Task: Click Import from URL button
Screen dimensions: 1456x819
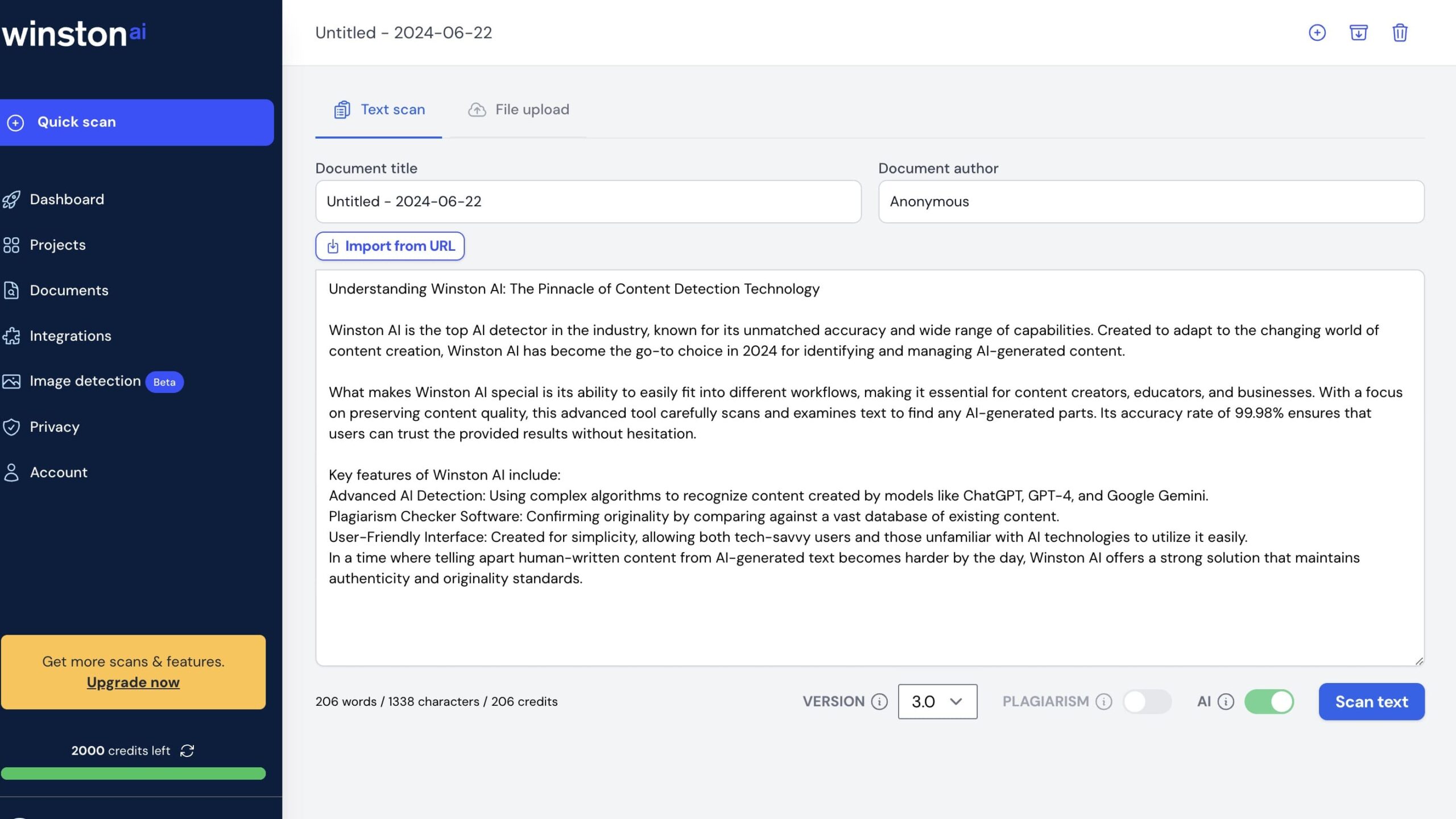Action: point(390,246)
